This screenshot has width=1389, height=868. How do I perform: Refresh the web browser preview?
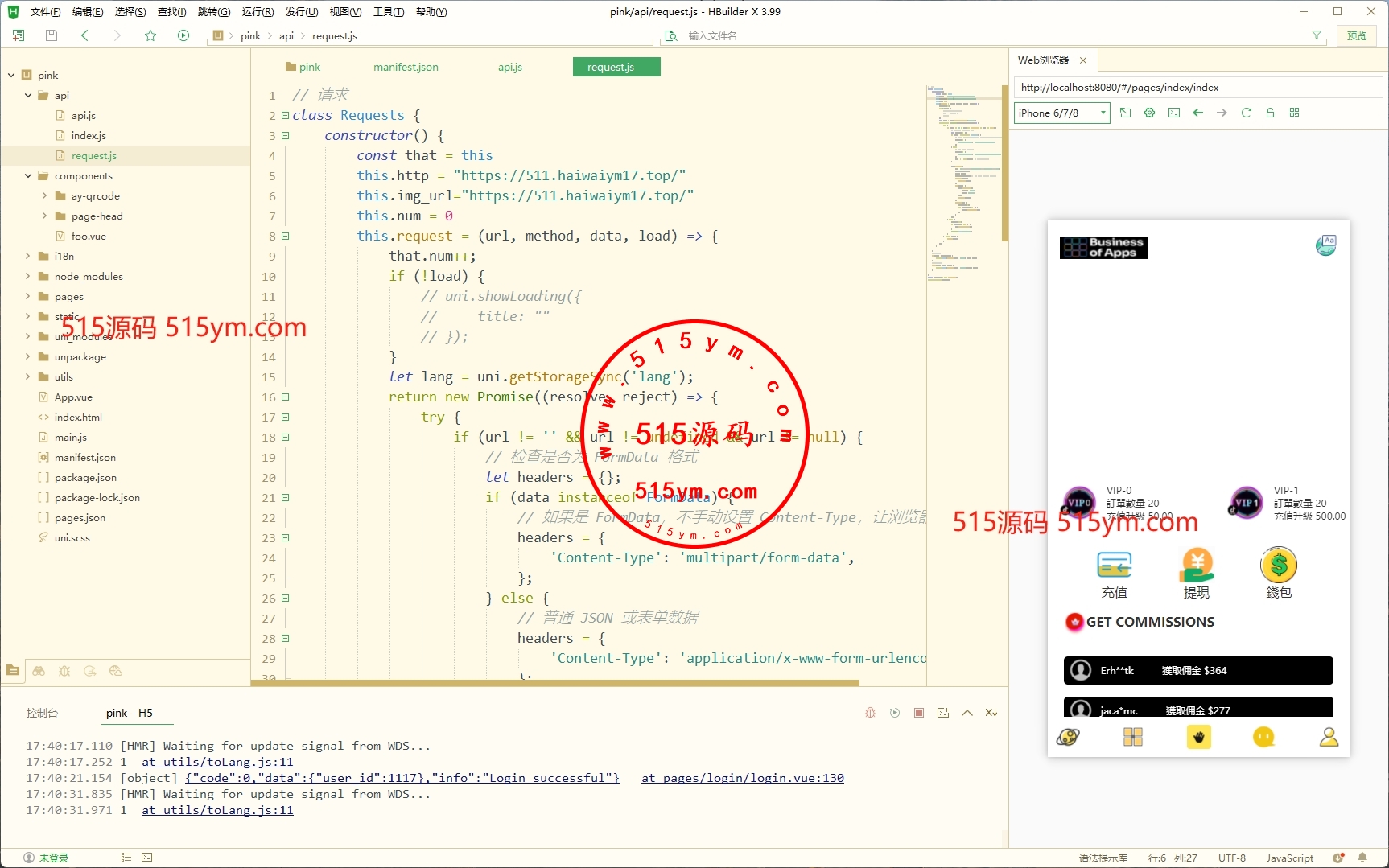click(x=1246, y=113)
